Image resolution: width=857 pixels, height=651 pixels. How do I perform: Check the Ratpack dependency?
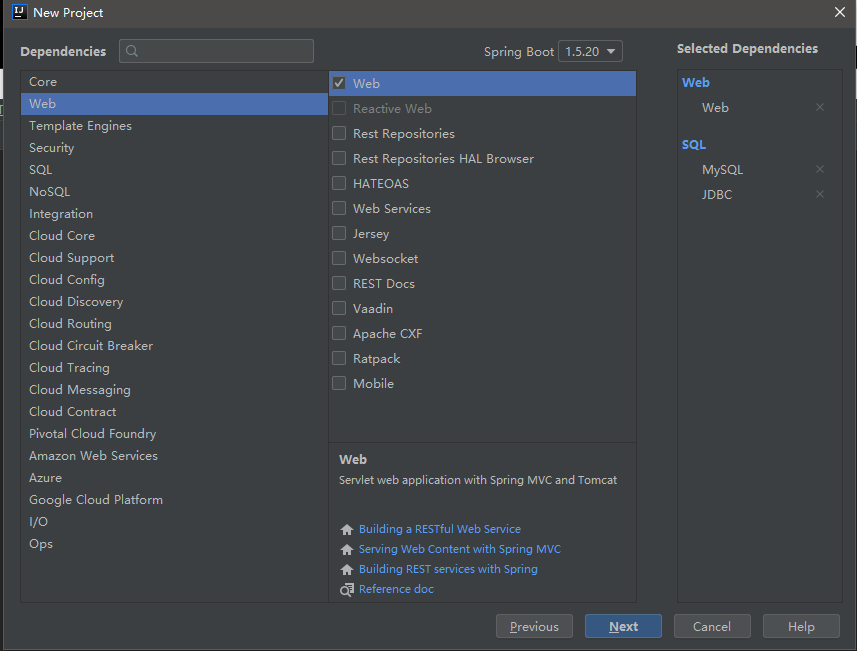339,358
